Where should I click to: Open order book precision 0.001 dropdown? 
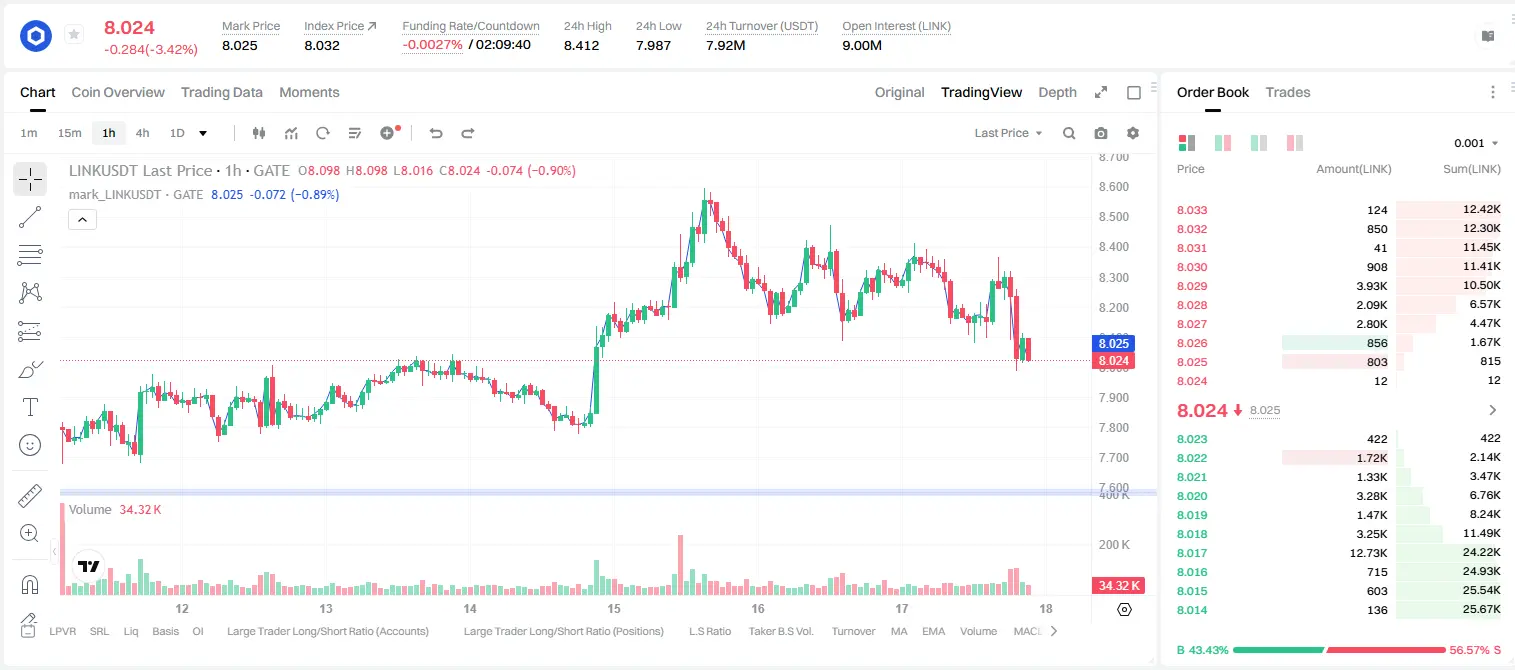coord(1476,143)
